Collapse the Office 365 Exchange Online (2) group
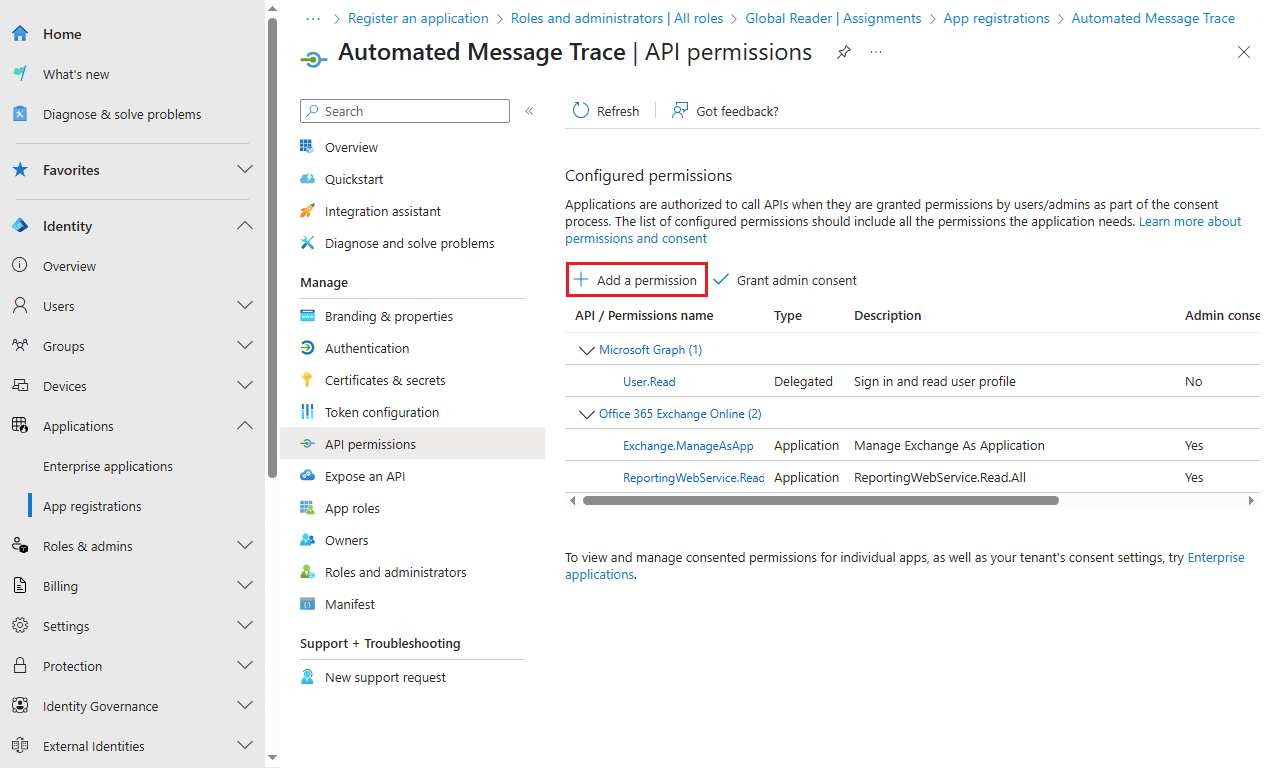 tap(587, 414)
